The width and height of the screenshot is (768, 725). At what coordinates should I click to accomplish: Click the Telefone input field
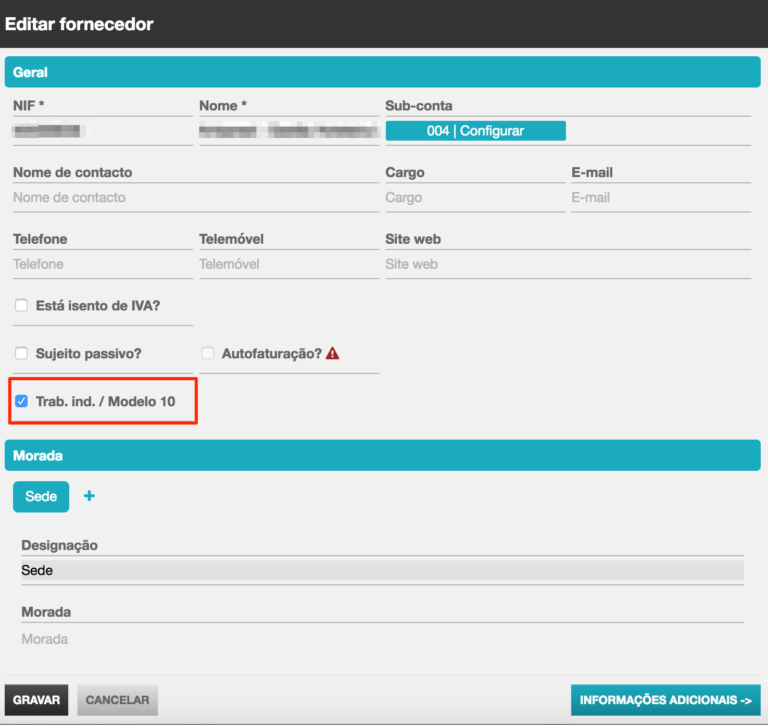pos(102,264)
